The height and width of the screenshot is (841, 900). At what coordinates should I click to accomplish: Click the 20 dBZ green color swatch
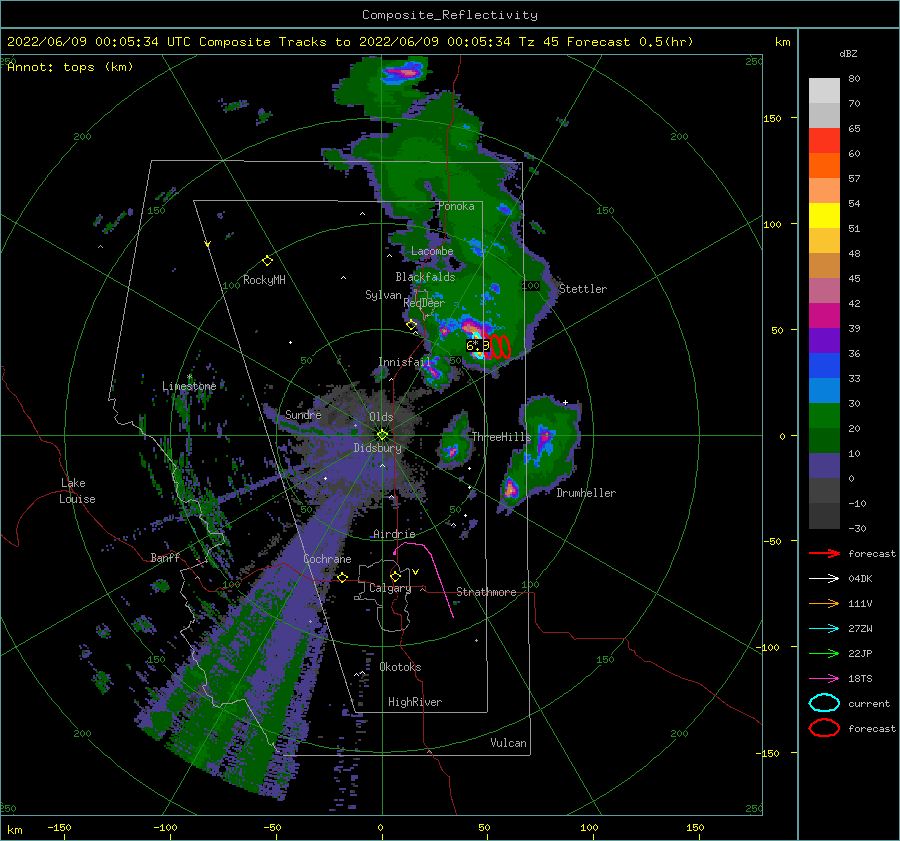click(x=824, y=416)
